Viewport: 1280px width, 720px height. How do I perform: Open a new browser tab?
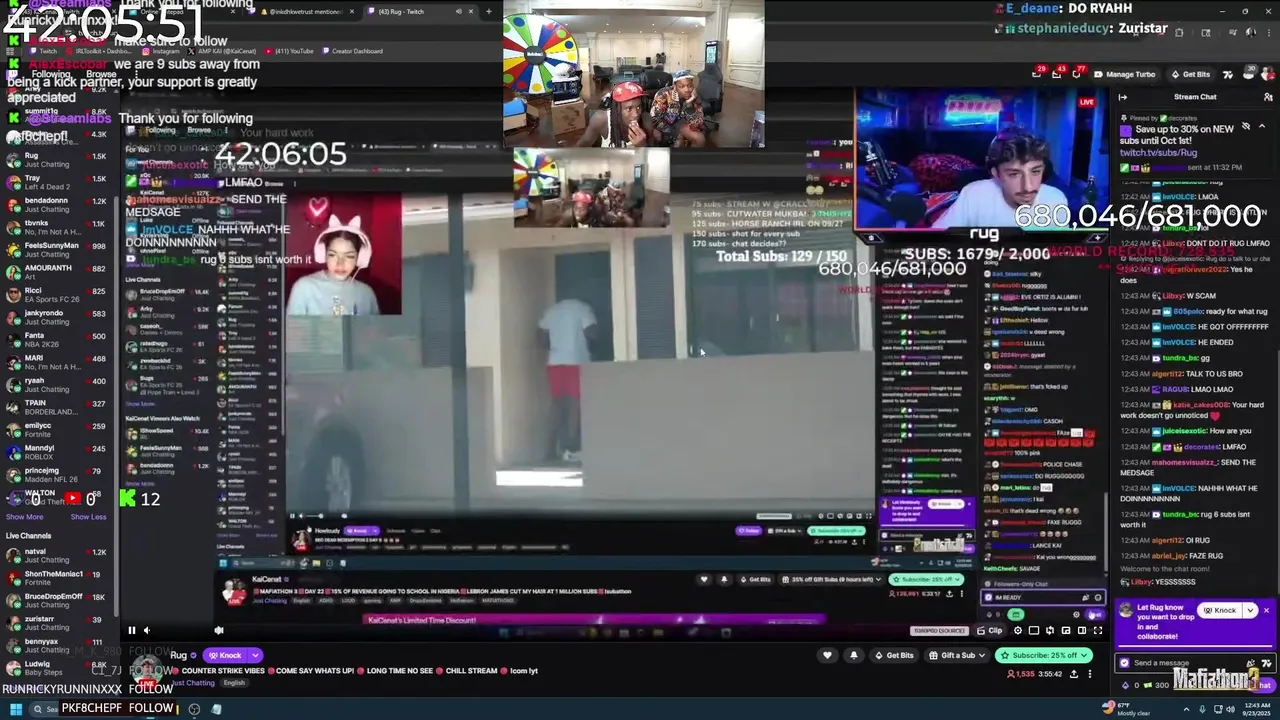point(488,11)
